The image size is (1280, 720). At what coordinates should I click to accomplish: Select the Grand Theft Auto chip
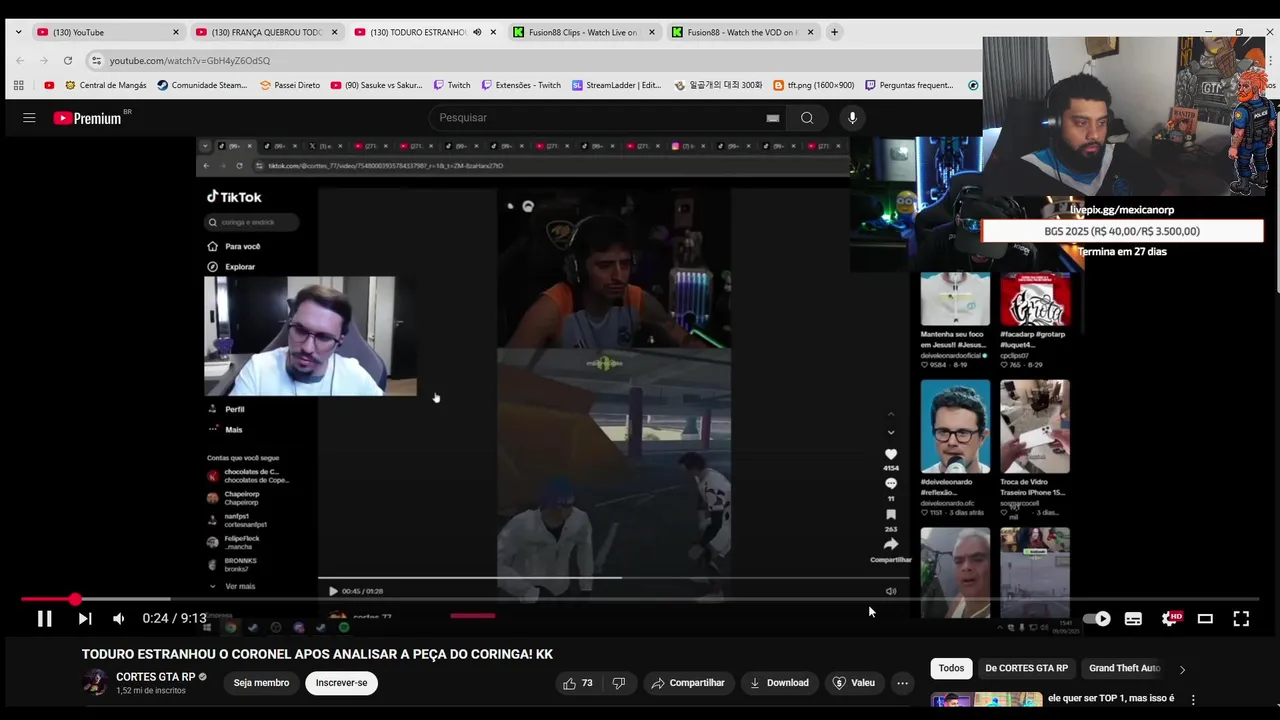click(1124, 668)
